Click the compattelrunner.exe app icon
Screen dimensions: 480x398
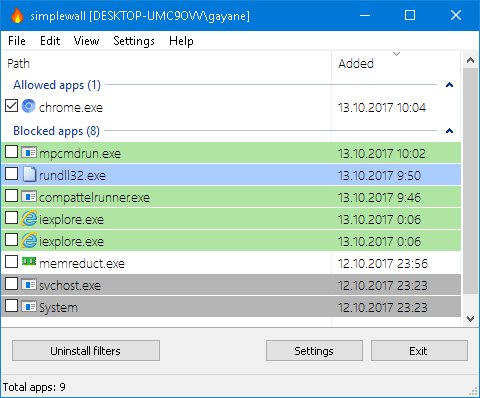click(x=29, y=197)
